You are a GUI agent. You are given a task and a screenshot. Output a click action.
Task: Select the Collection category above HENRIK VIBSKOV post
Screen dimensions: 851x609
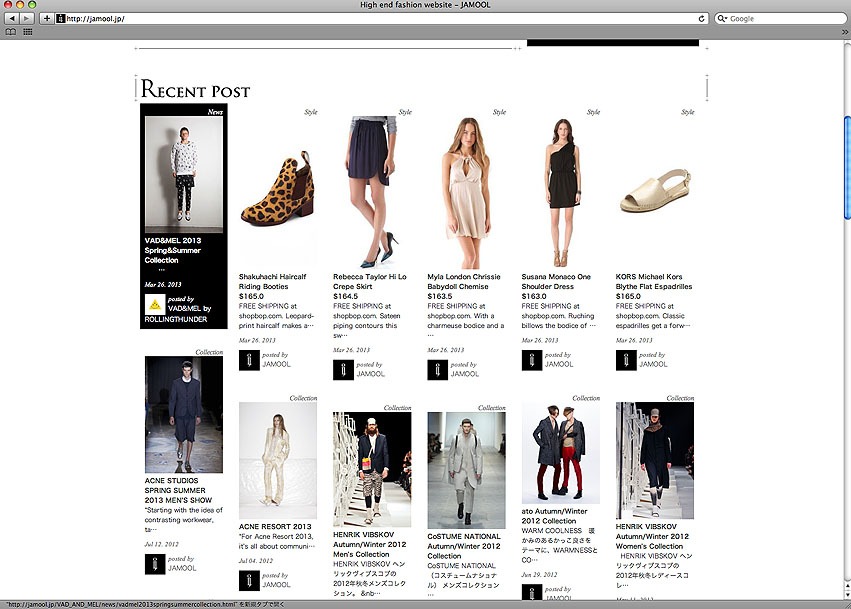point(682,397)
